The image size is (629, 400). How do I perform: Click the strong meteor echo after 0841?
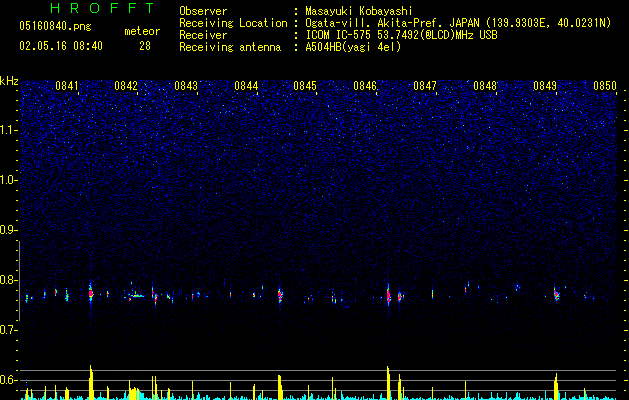(91, 293)
